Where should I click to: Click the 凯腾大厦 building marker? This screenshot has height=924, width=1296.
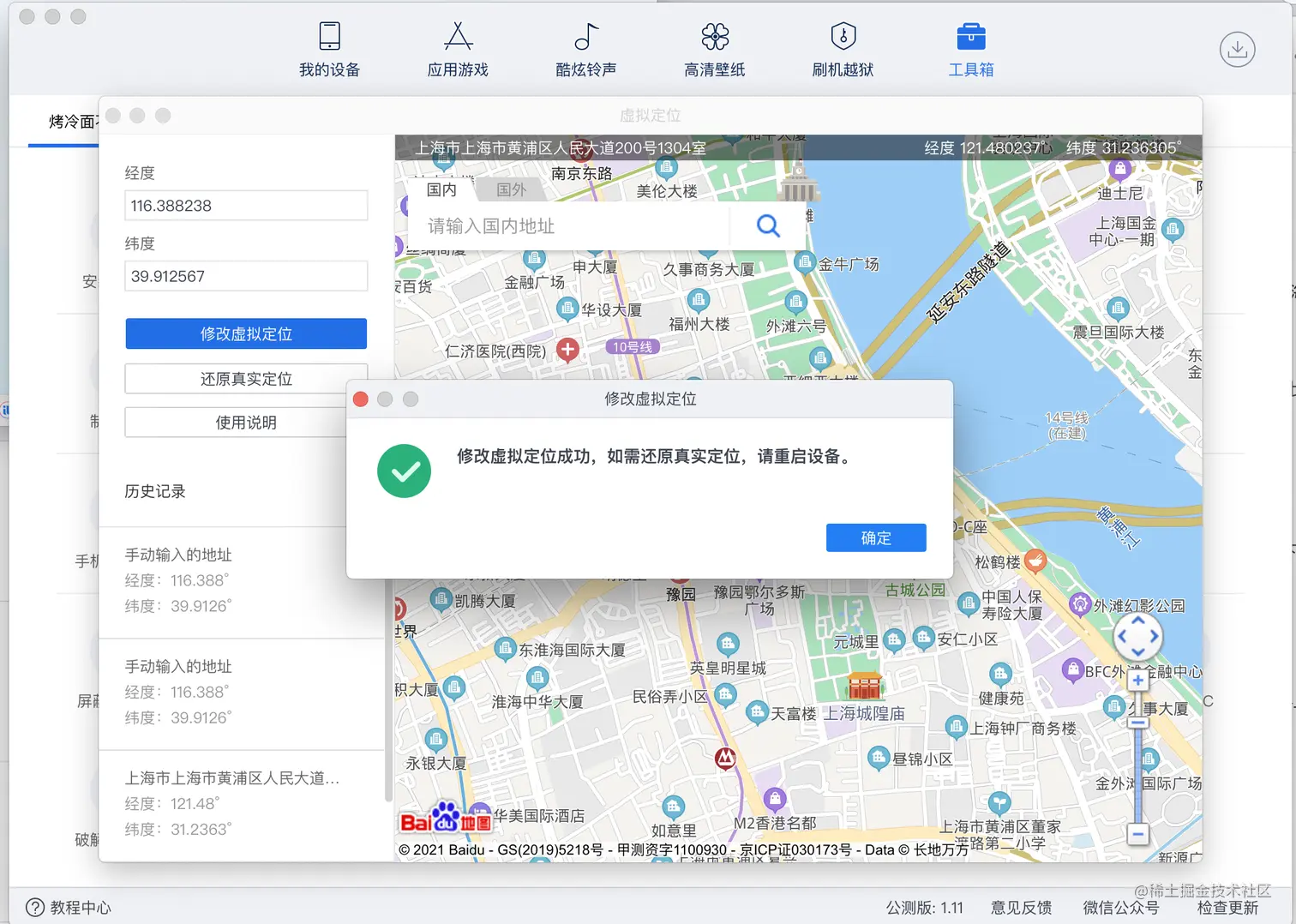coord(441,598)
